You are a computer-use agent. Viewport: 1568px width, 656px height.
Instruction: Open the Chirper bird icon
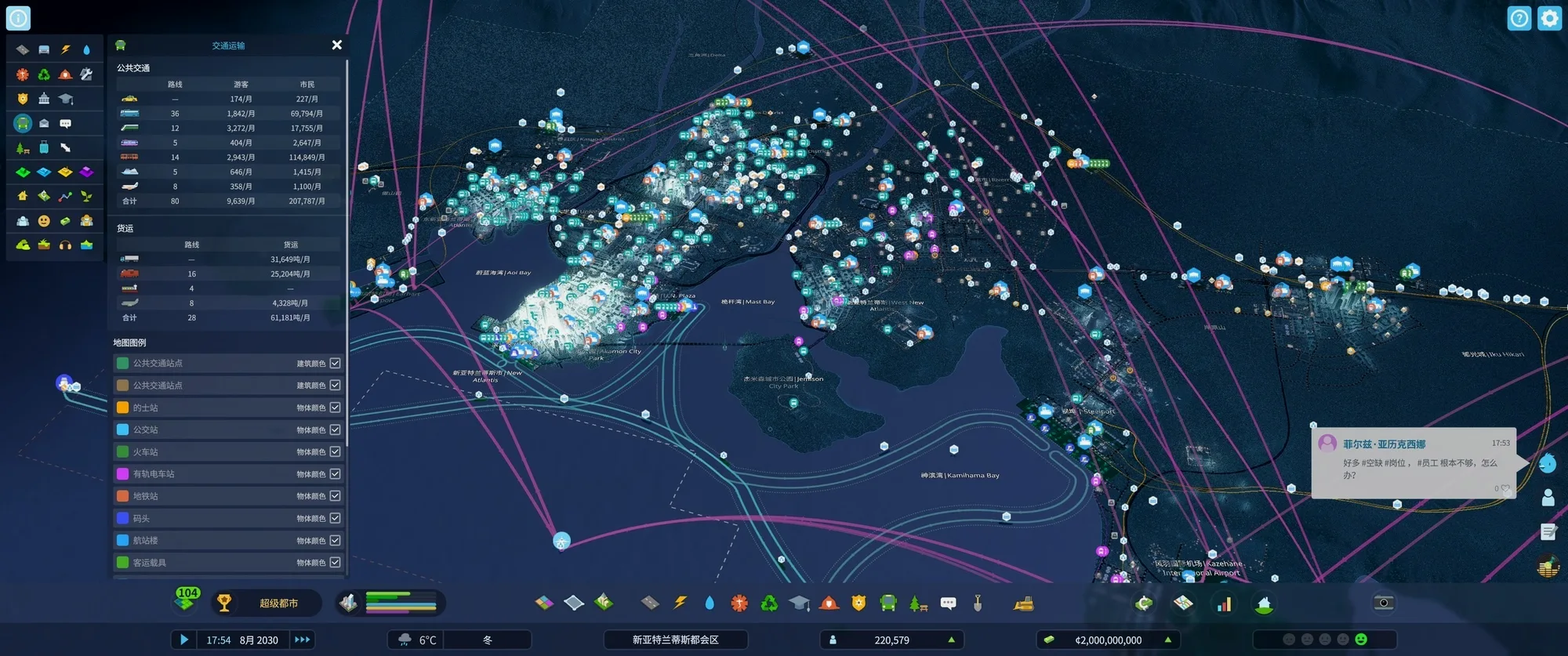click(x=1548, y=464)
